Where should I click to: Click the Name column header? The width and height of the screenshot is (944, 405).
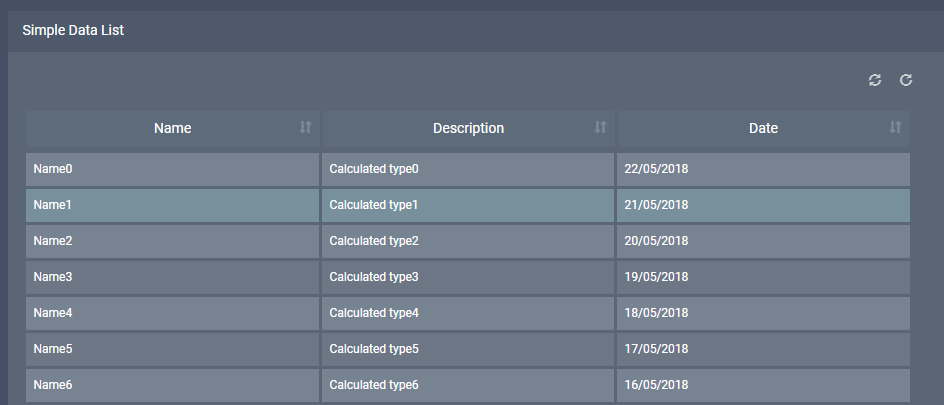click(x=172, y=128)
